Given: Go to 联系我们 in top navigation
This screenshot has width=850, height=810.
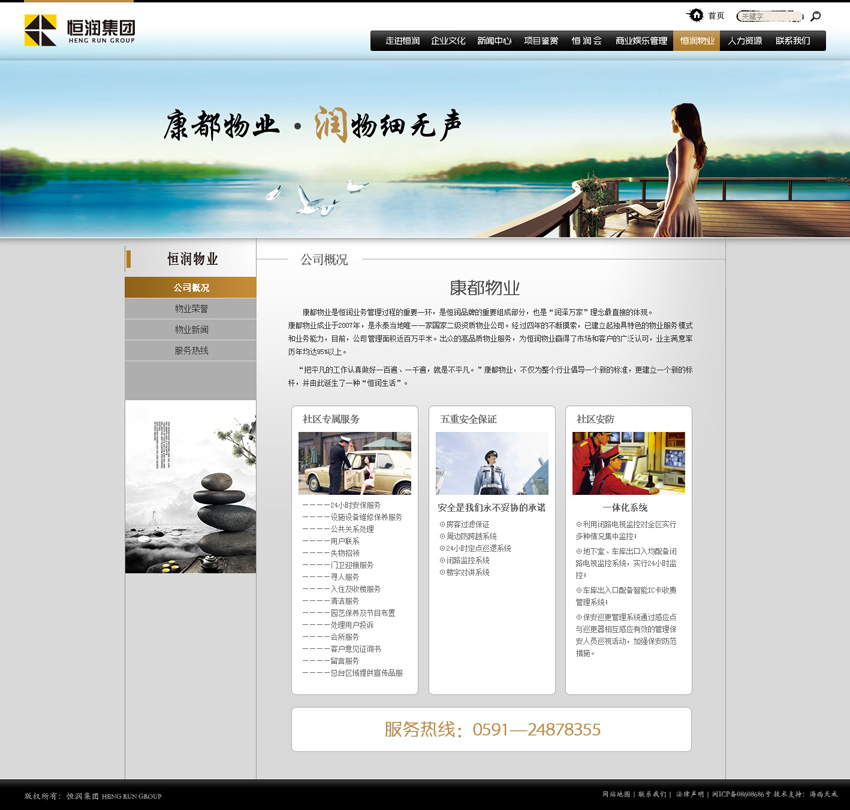Looking at the screenshot, I should (x=793, y=41).
